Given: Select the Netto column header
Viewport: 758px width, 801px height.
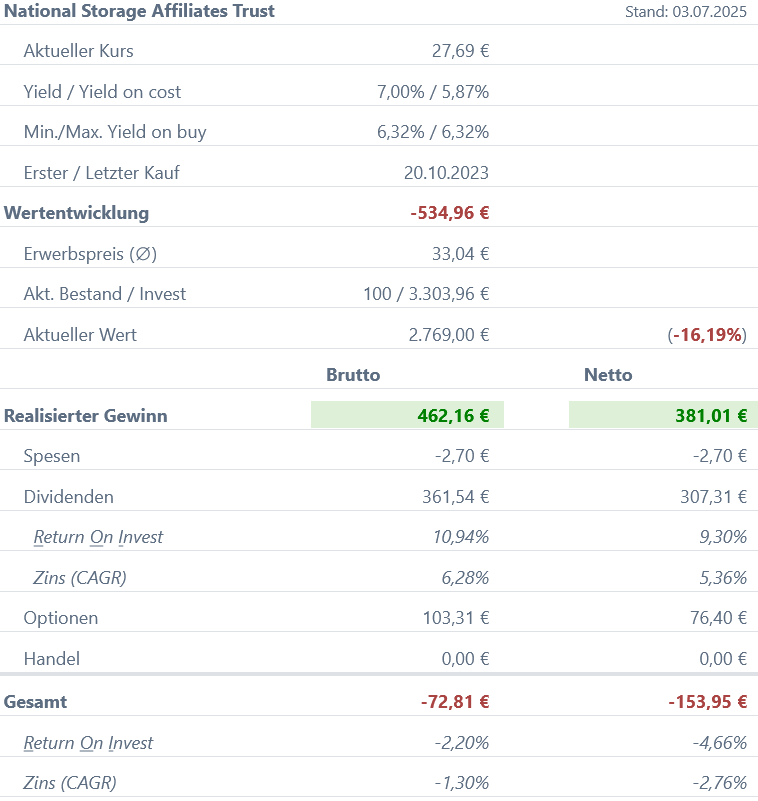Looking at the screenshot, I should coord(608,375).
